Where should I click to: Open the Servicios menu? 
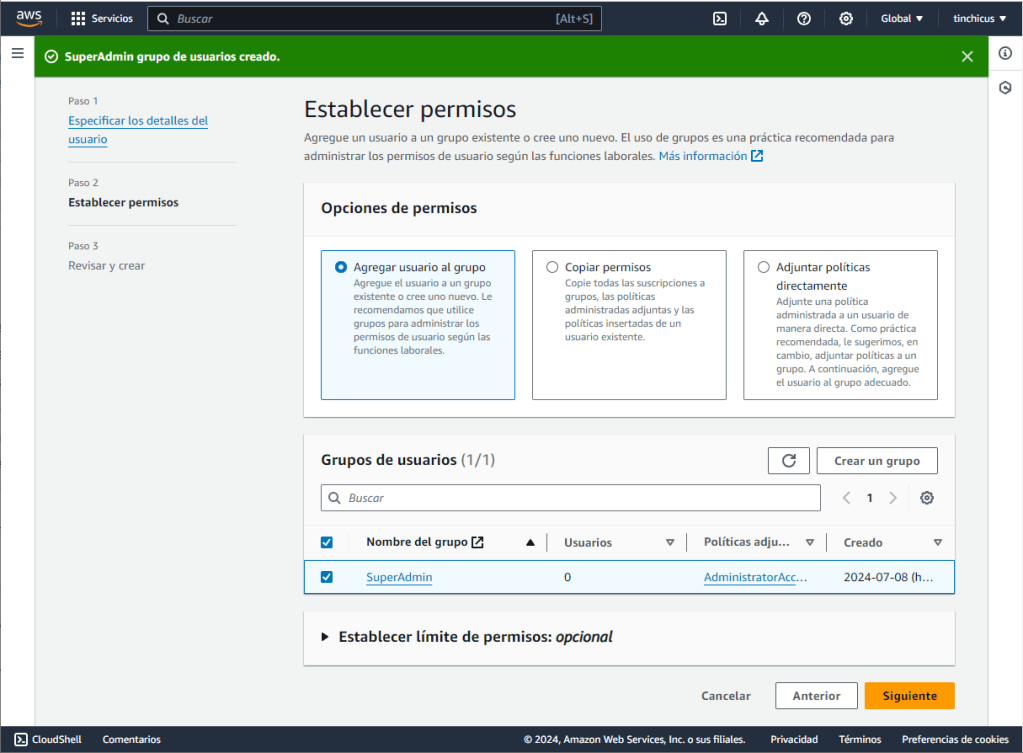pyautogui.click(x=102, y=18)
